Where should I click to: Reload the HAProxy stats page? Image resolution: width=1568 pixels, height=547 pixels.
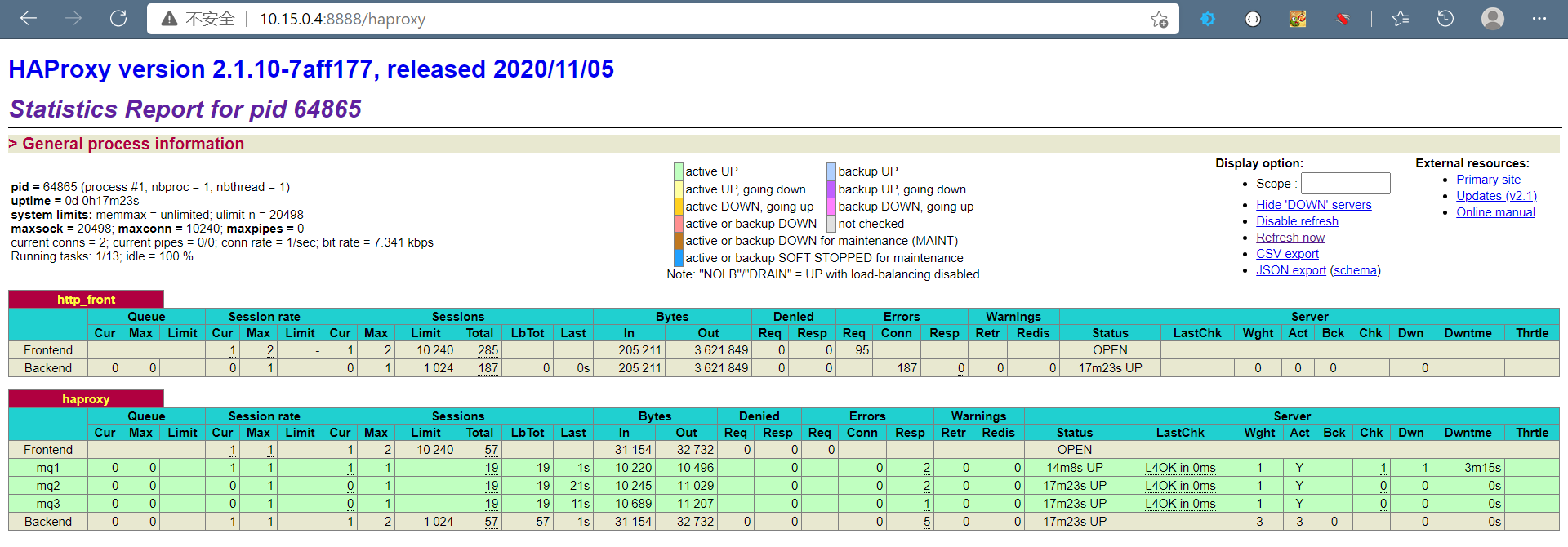(118, 19)
